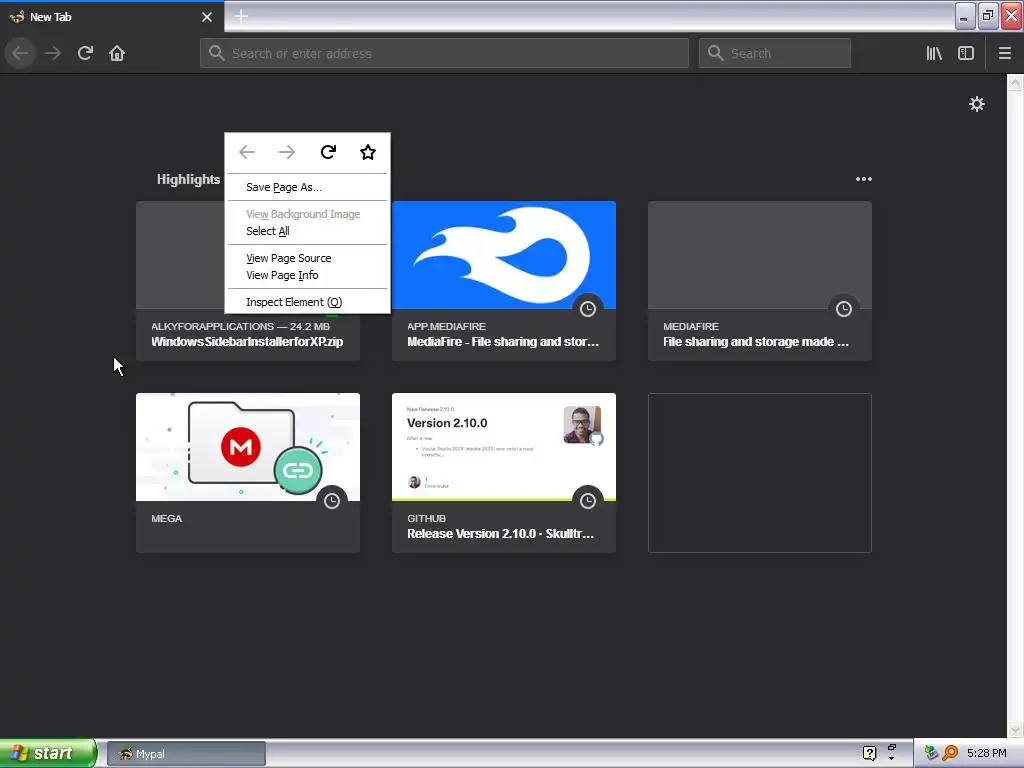Open Release Version 2.10.0 · Skulltr... link
Screen dimensions: 1024x768
click(x=500, y=534)
